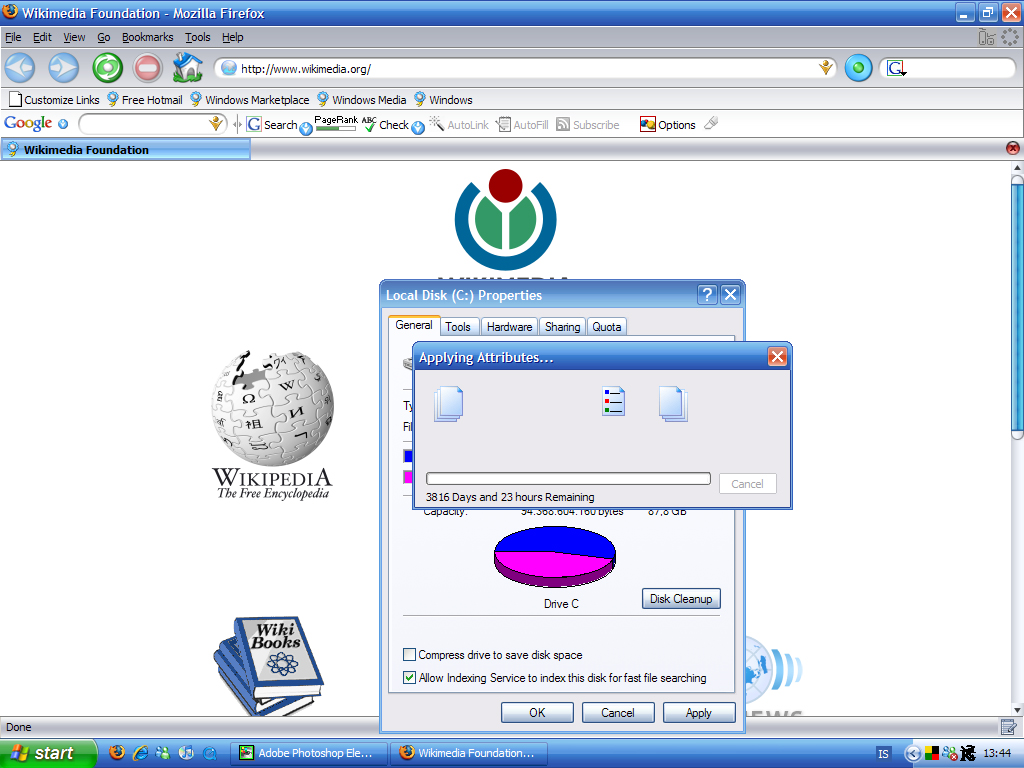Open the Google logo dropdown arrow
1024x768 pixels.
(63, 123)
